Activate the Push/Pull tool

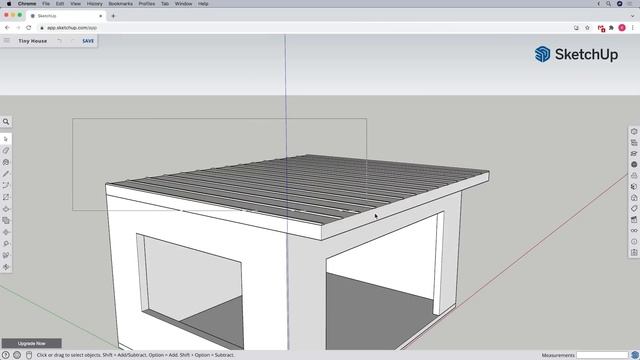click(6, 209)
